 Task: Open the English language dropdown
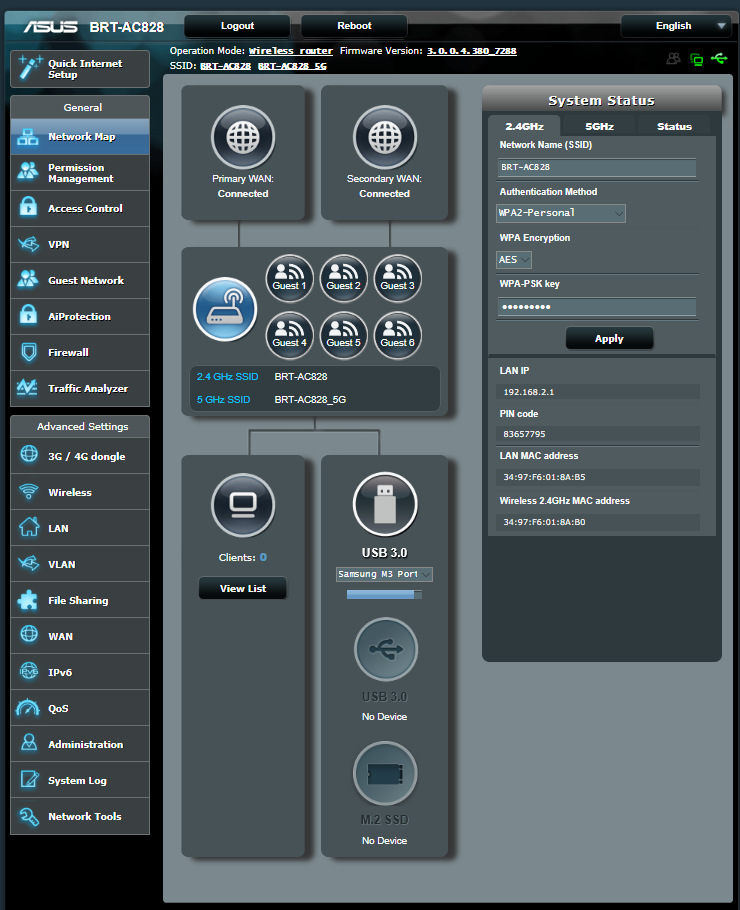pyautogui.click(x=676, y=26)
